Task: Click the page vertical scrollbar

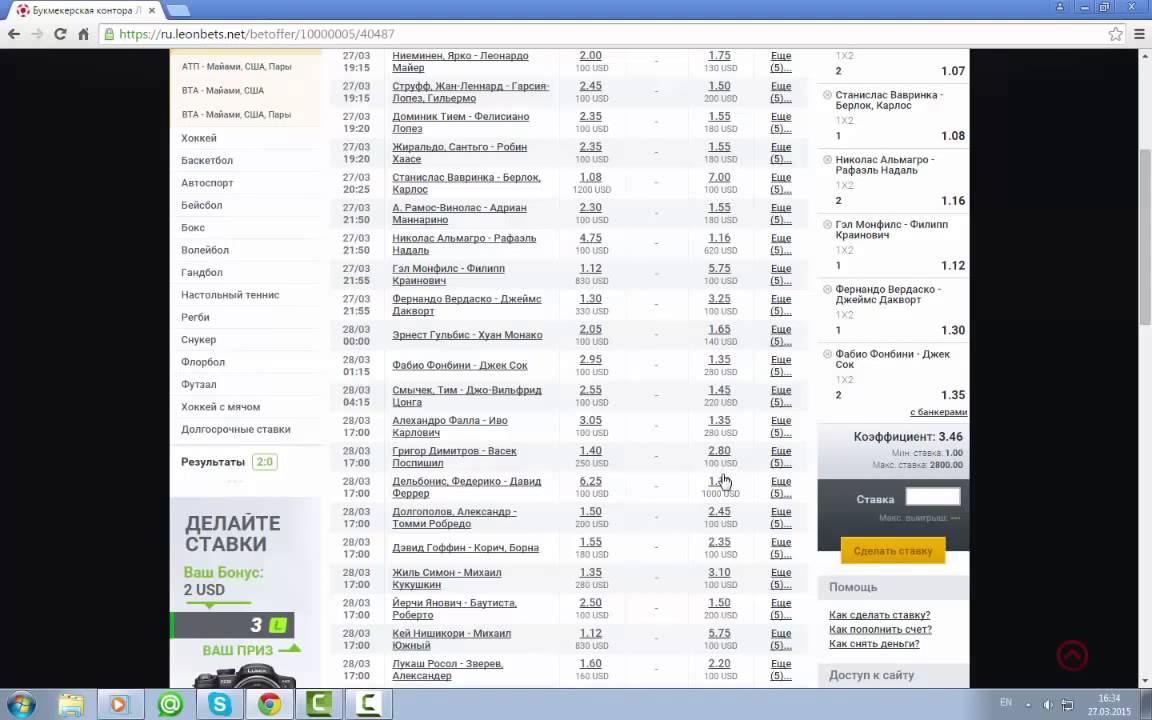Action: click(x=1145, y=235)
